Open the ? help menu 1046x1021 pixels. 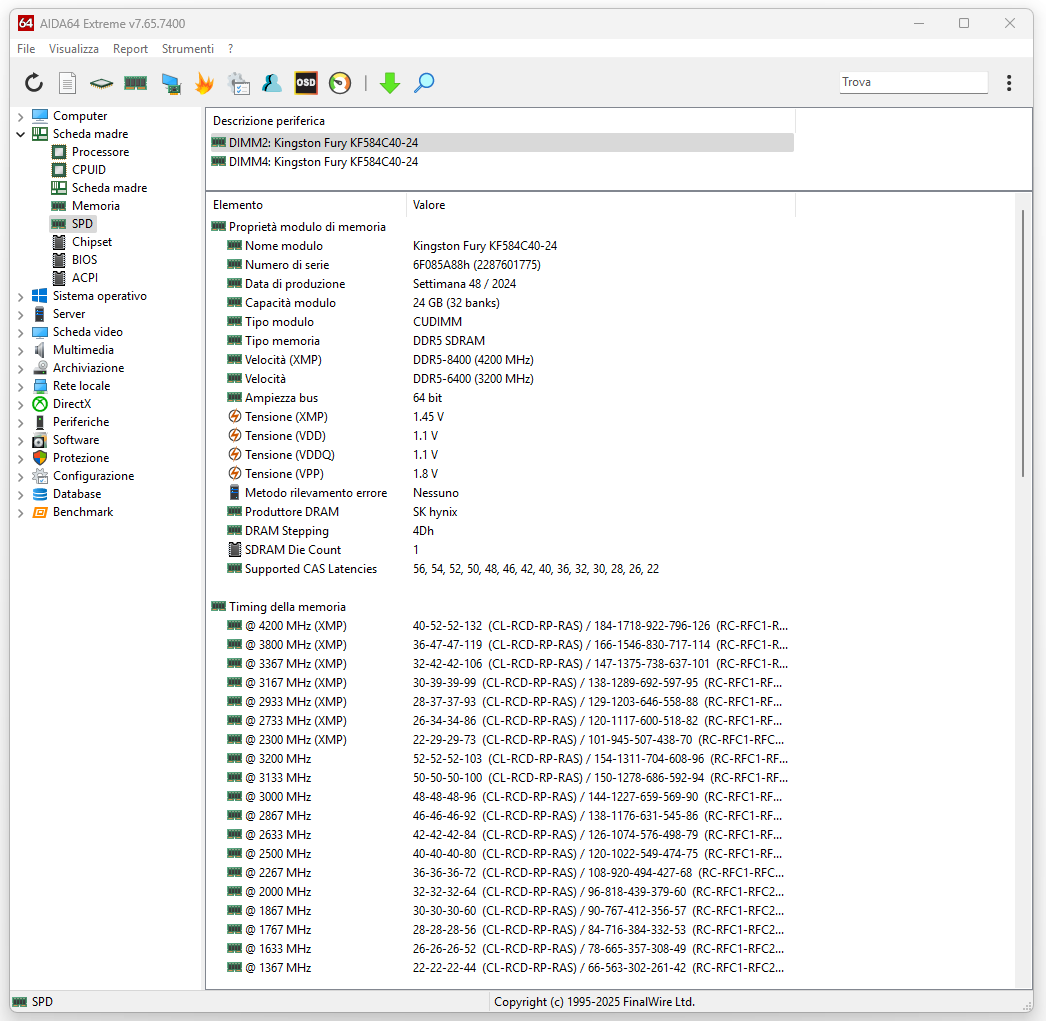[x=230, y=49]
